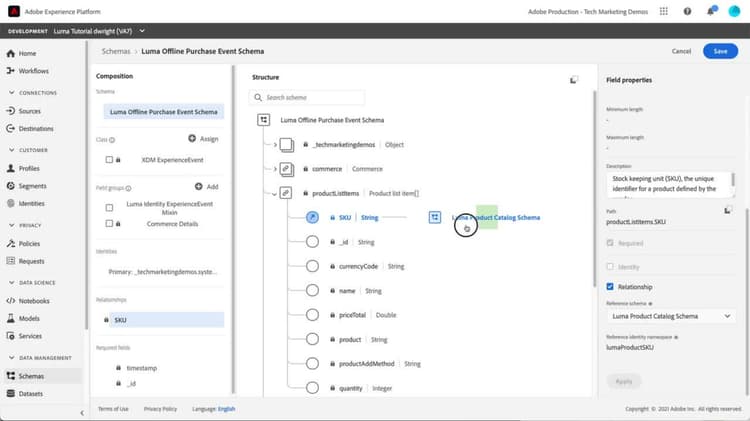Collapse the Connections section
750x421 pixels.
coord(11,92)
